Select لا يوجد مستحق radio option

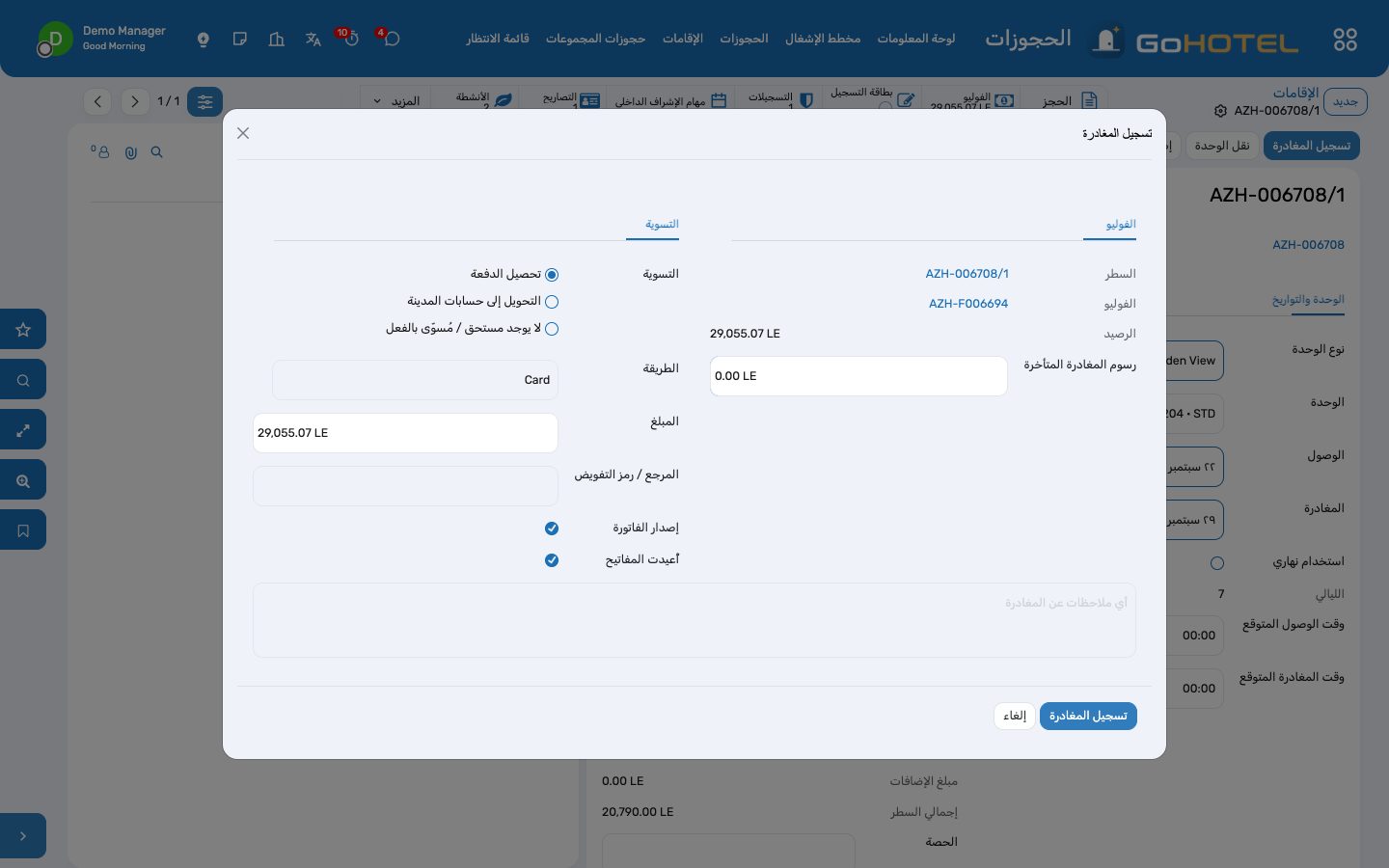(552, 329)
